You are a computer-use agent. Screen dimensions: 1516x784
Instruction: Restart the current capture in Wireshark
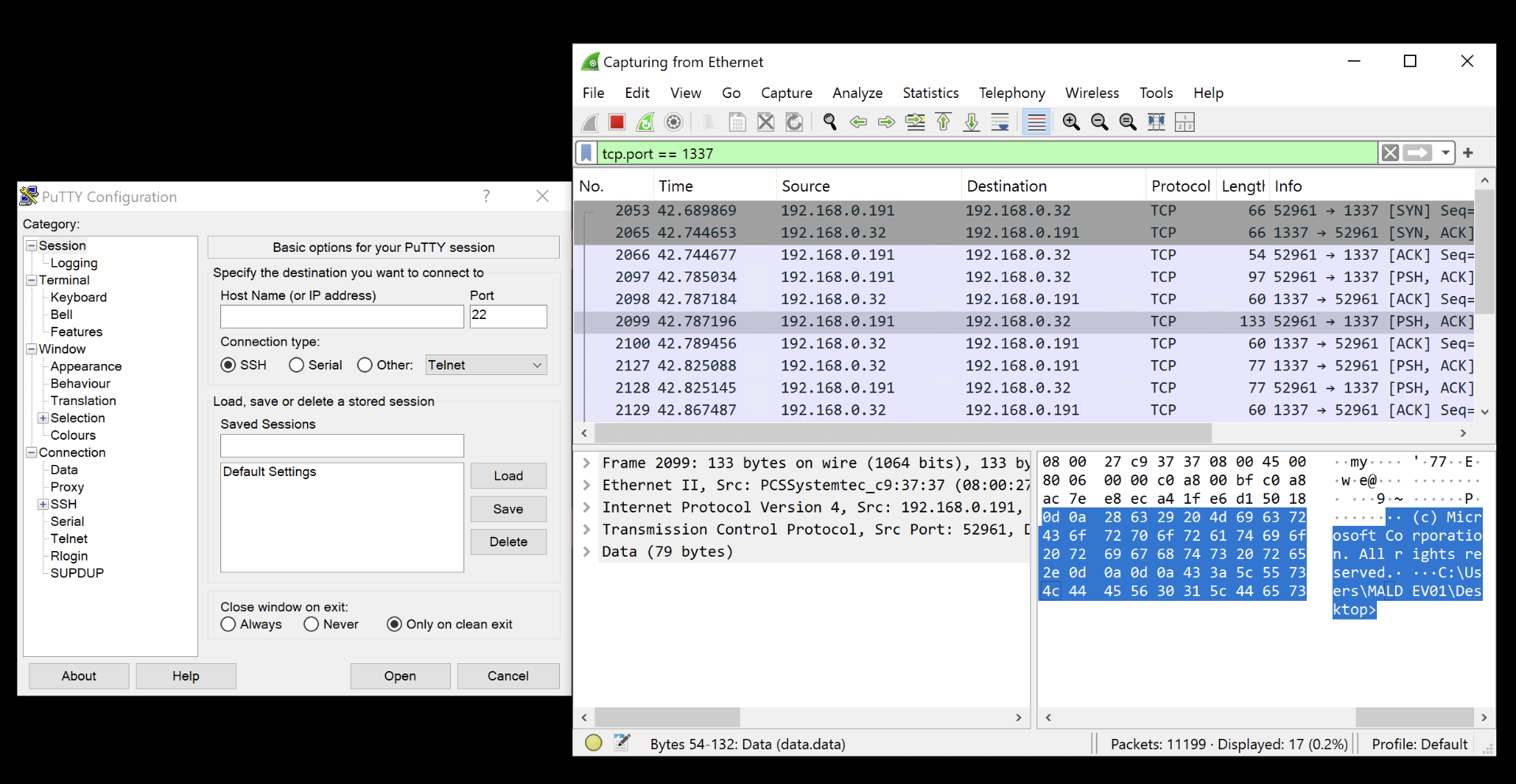click(x=645, y=122)
